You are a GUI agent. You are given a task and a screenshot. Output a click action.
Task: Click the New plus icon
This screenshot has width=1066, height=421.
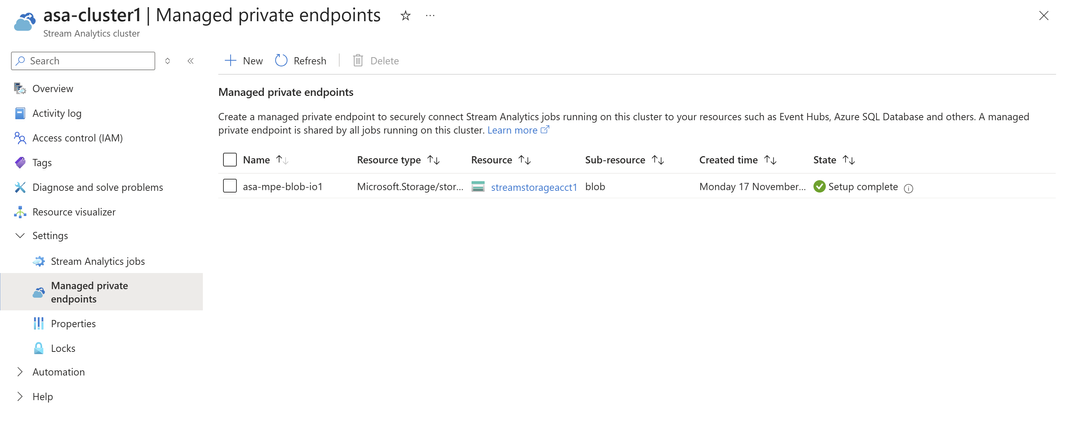230,61
